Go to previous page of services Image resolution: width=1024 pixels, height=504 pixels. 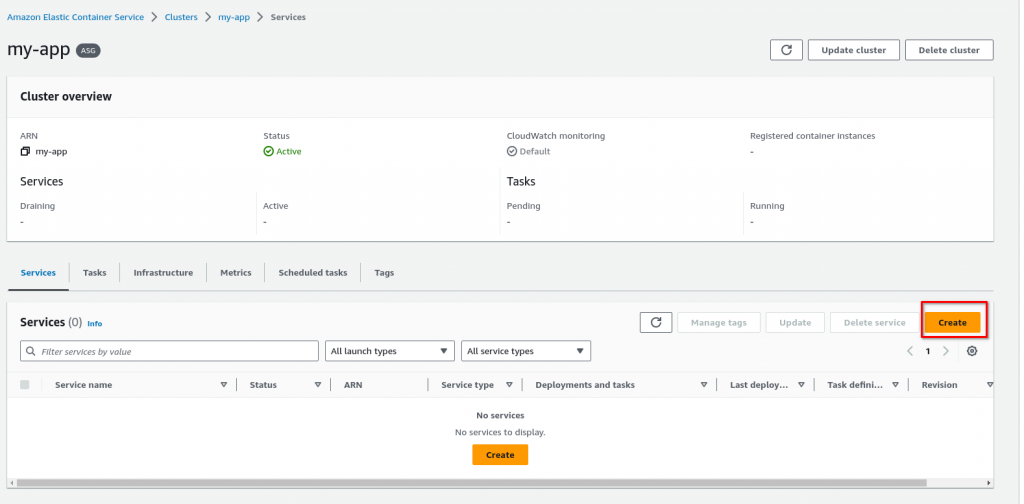click(x=910, y=351)
